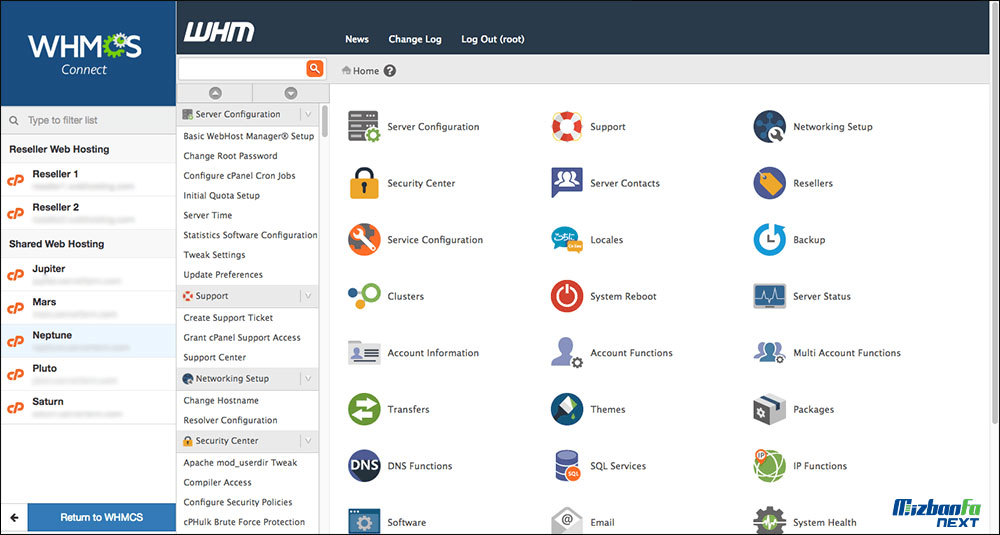Open the SQL Services database icon
The image size is (1000, 535).
[567, 466]
